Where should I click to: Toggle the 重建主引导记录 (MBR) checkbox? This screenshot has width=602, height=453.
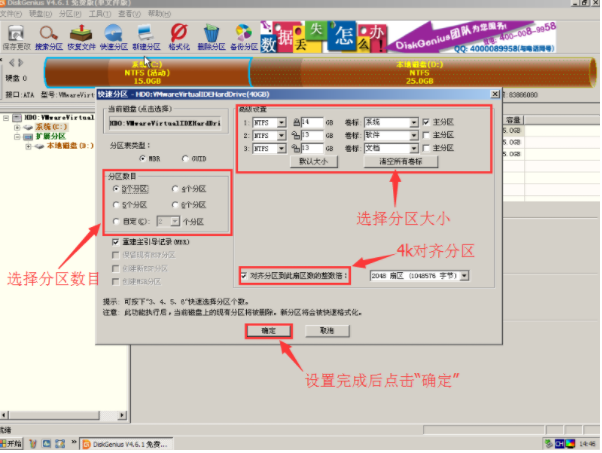117,242
